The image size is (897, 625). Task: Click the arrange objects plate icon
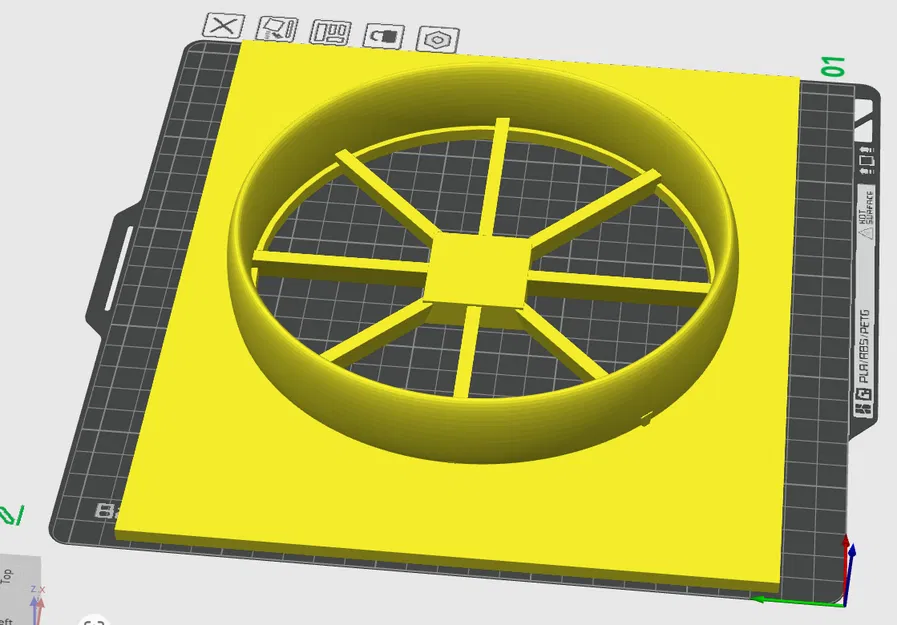(330, 33)
